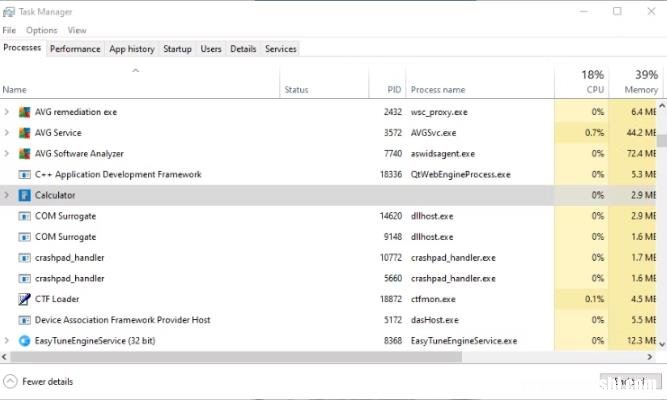The image size is (667, 400).
Task: Click the Fewer details circle arrow icon
Action: click(x=10, y=381)
